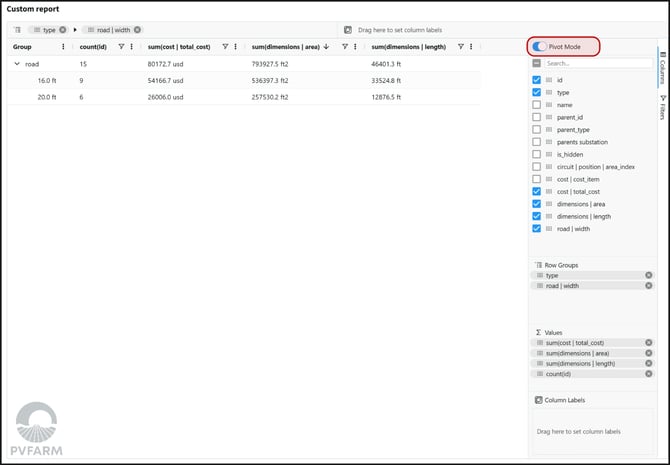Open the Group column menu
The width and height of the screenshot is (670, 465).
click(64, 47)
